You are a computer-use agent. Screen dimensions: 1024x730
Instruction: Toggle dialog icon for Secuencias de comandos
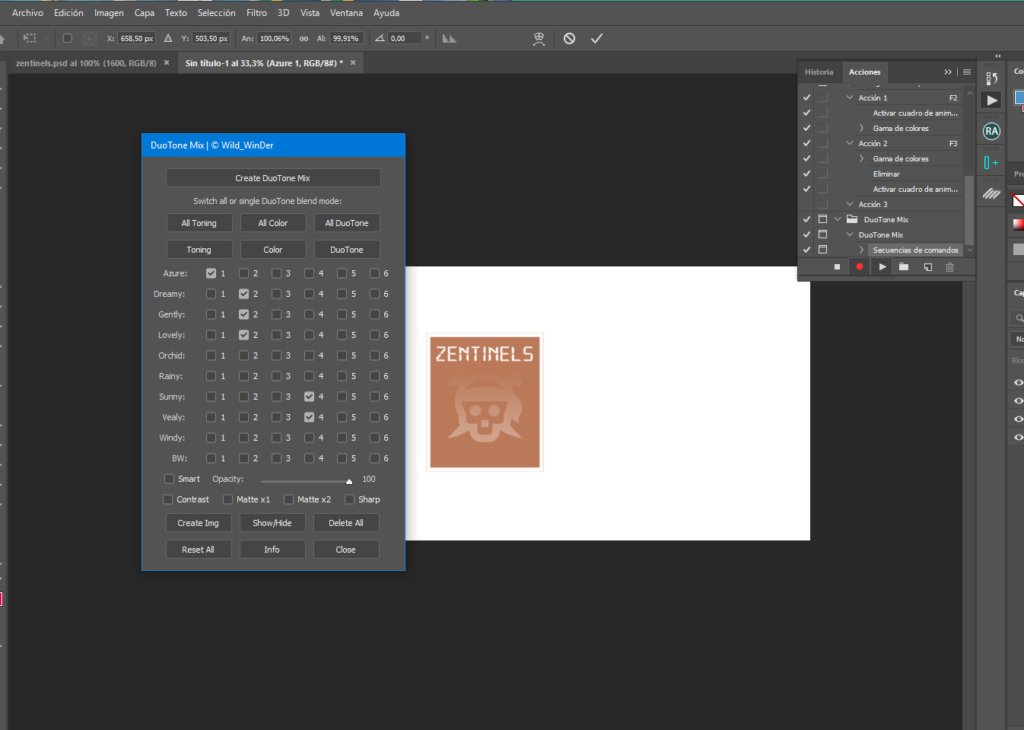(823, 250)
